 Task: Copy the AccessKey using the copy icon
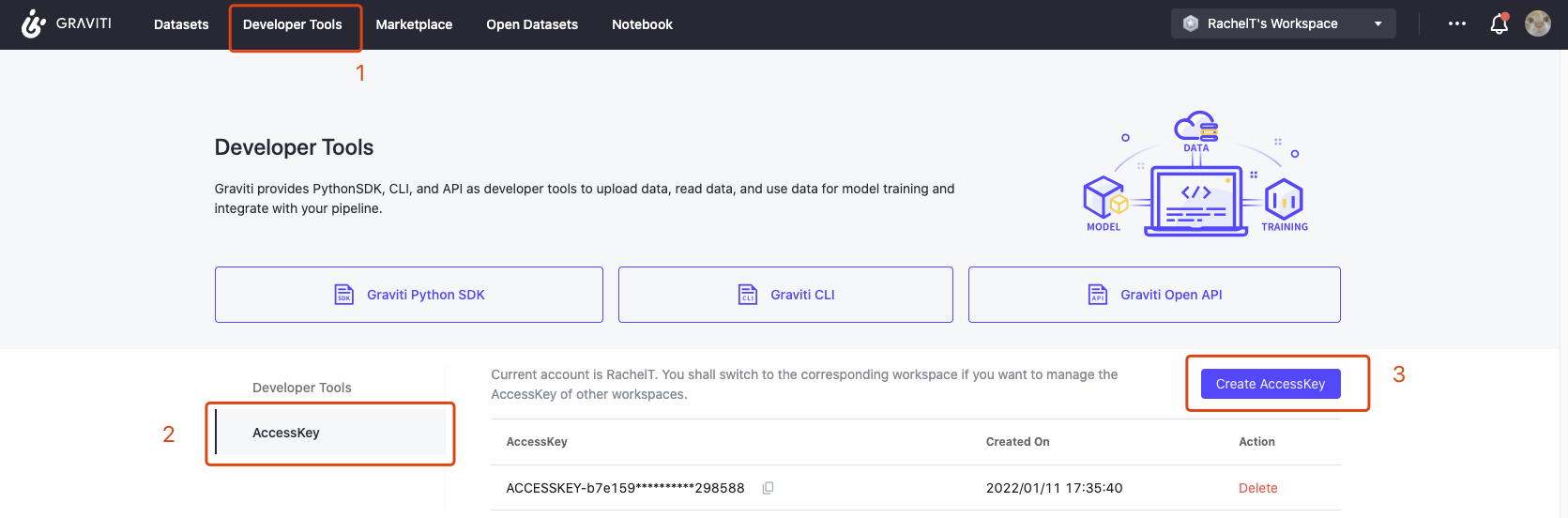coord(768,488)
